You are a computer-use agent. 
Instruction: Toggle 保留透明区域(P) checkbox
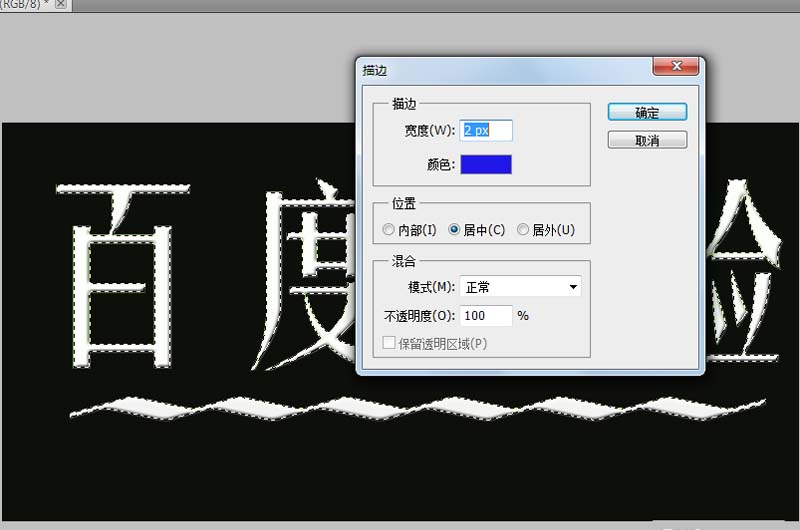click(x=389, y=343)
